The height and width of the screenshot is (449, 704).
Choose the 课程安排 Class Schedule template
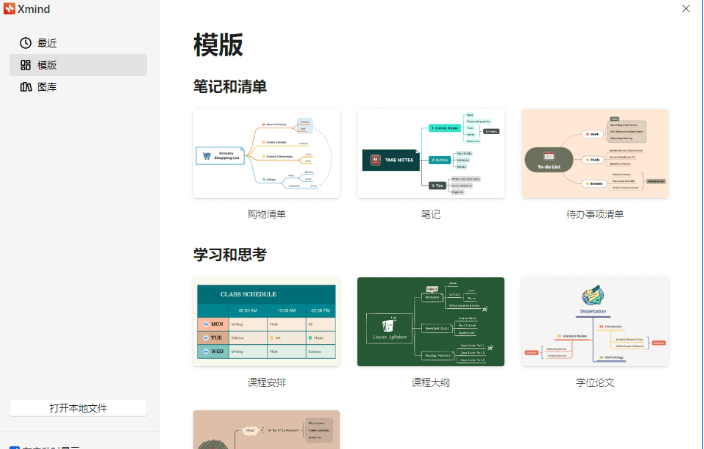point(266,321)
